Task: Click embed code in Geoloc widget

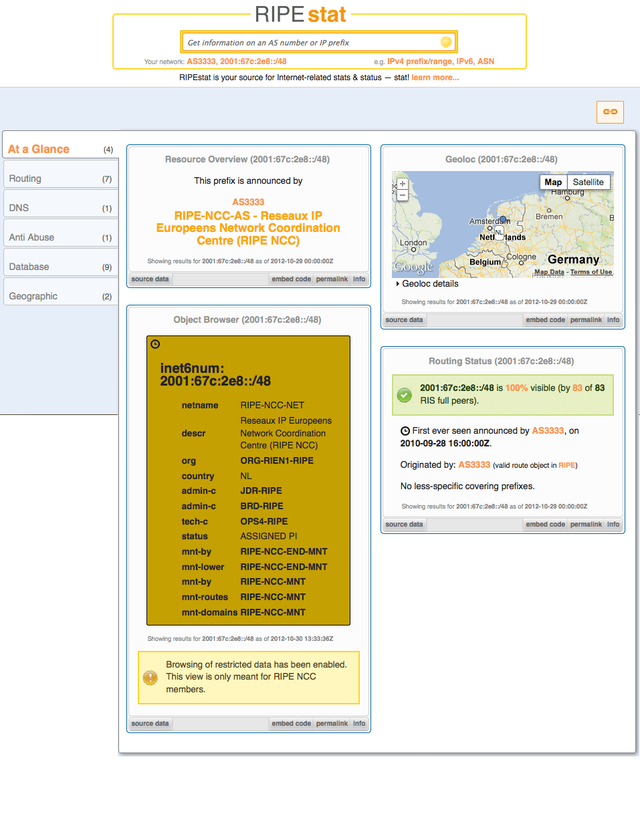Action: [545, 320]
